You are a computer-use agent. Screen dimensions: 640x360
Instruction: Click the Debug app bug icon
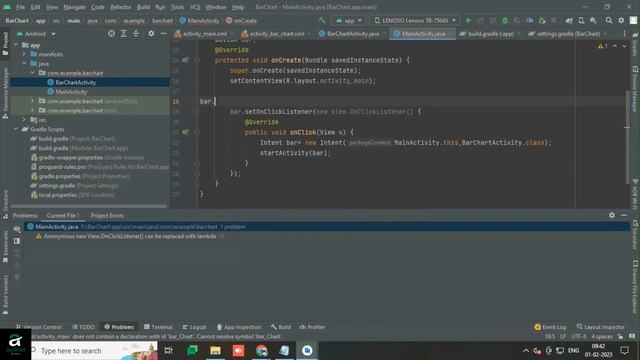[x=505, y=20]
